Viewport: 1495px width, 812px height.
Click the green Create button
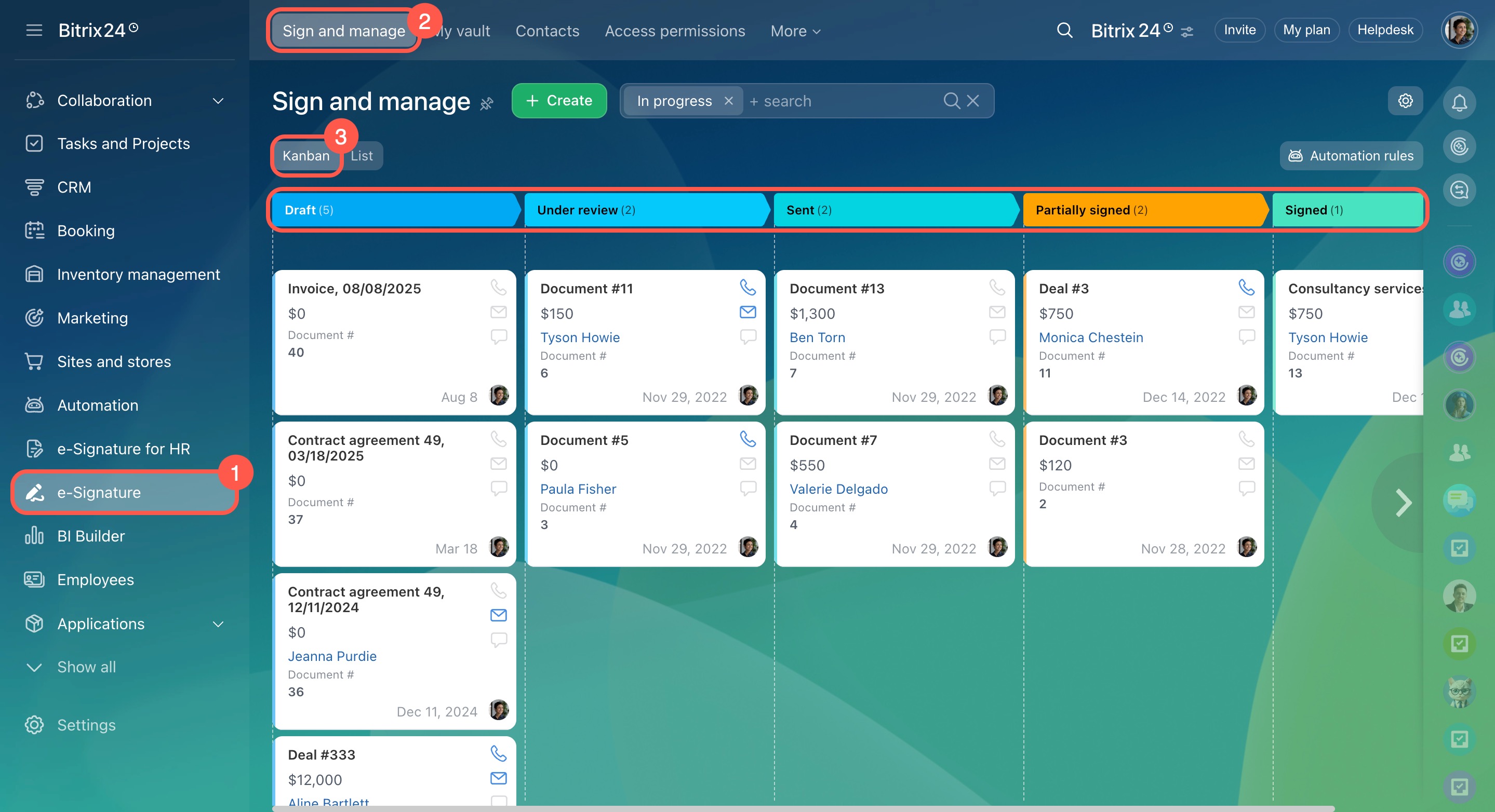[x=559, y=101]
